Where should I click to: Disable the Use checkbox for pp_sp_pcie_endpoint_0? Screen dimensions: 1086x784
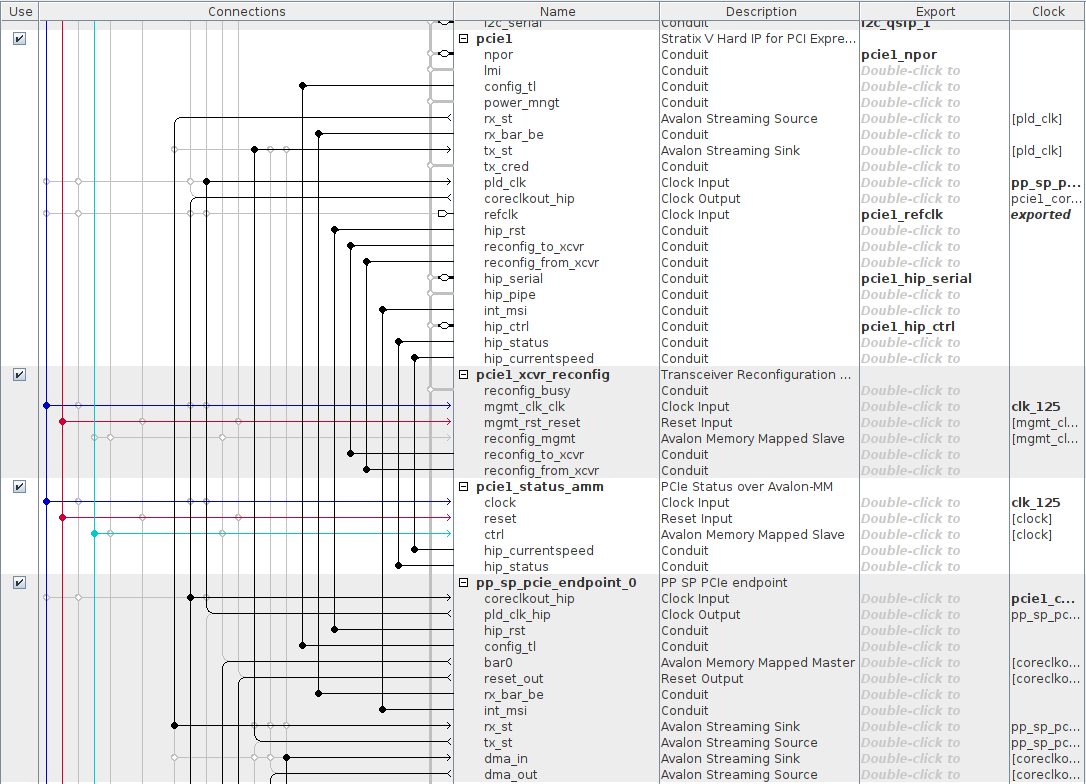coord(19,582)
